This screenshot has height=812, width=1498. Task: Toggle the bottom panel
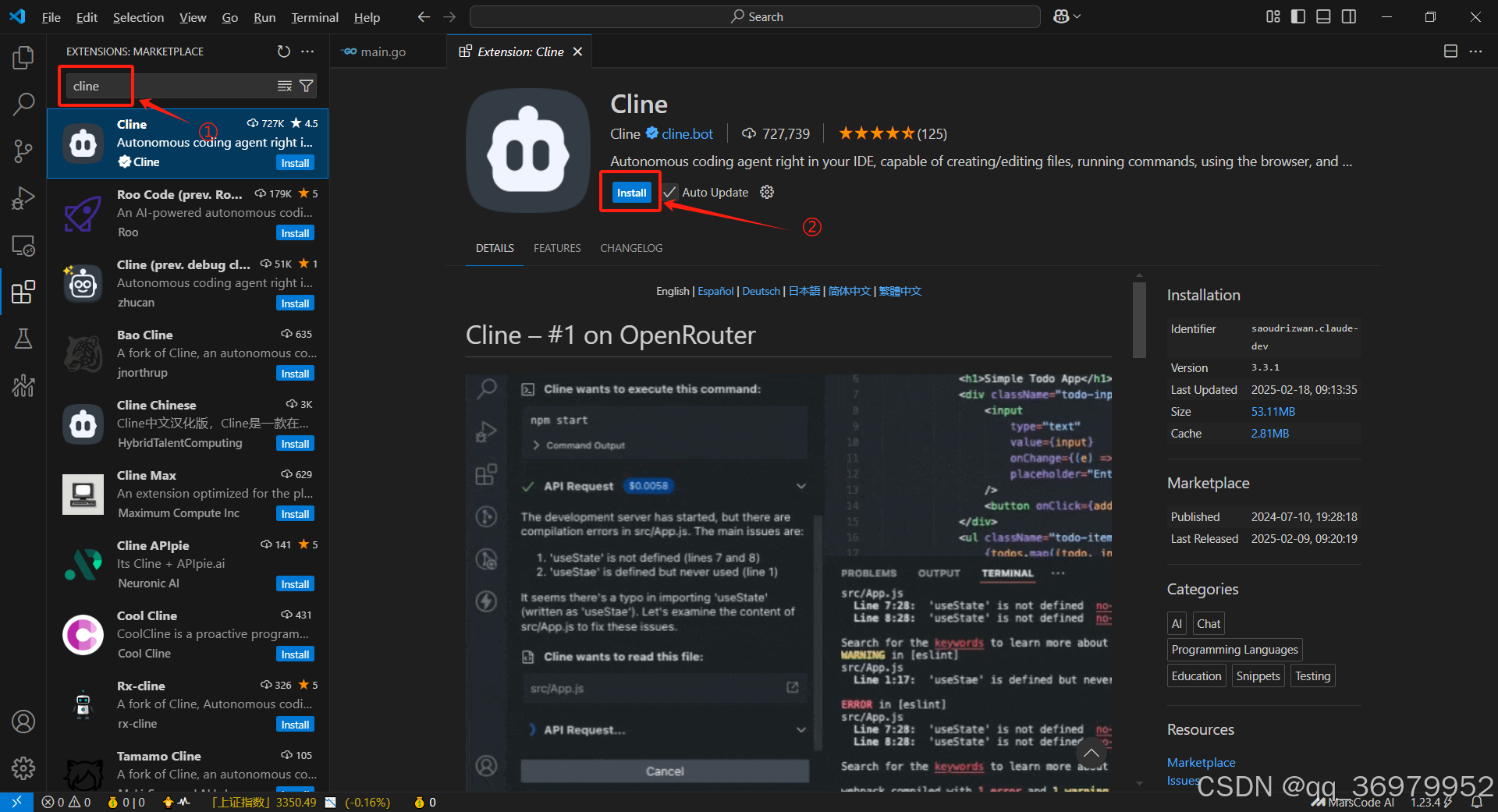tap(1323, 16)
